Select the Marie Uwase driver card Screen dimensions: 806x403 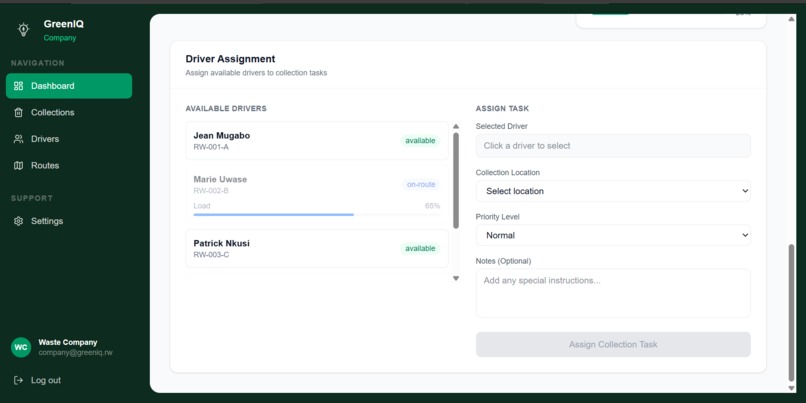[x=317, y=195]
